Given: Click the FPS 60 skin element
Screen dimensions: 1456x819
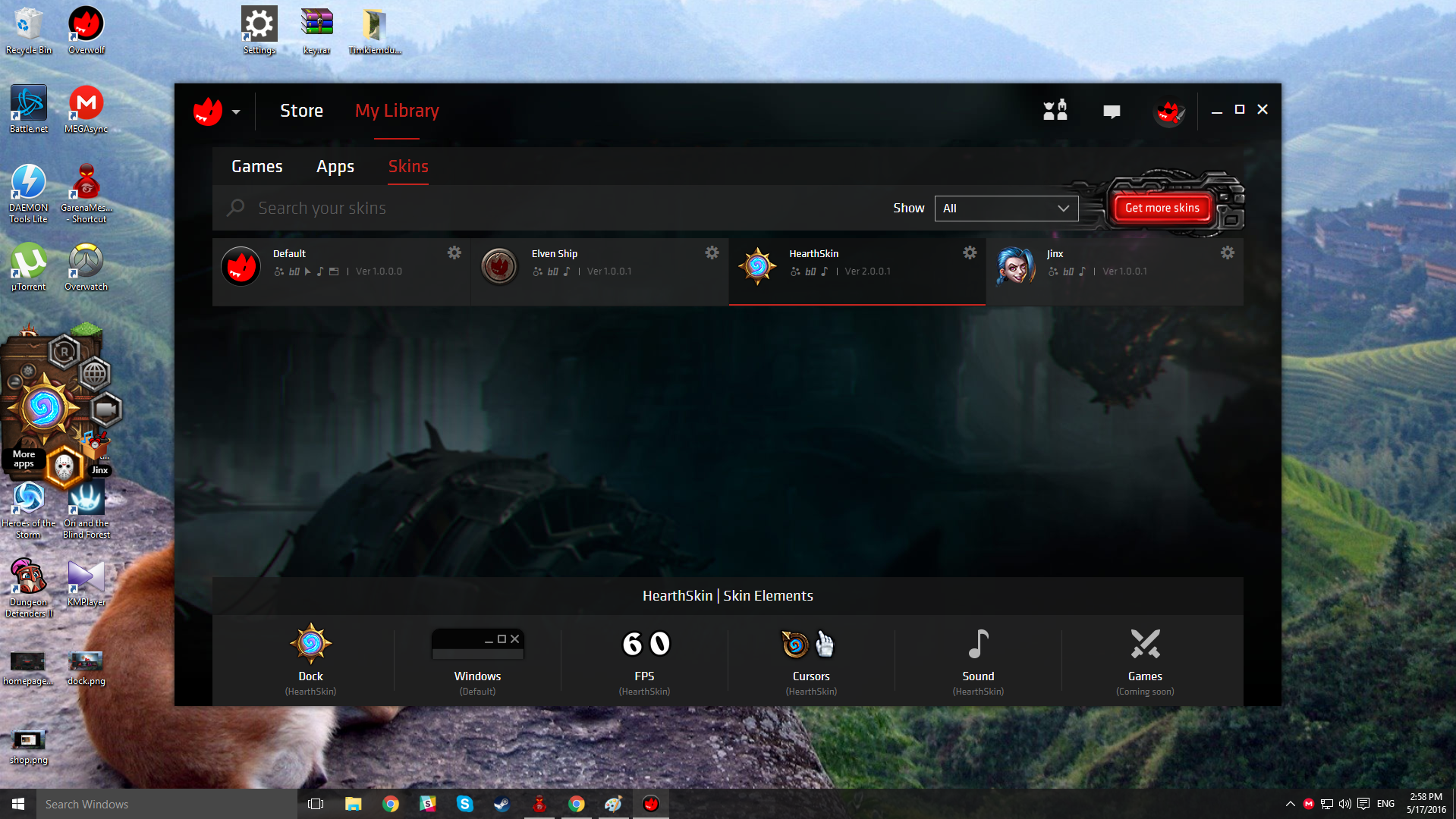Looking at the screenshot, I should coord(644,659).
